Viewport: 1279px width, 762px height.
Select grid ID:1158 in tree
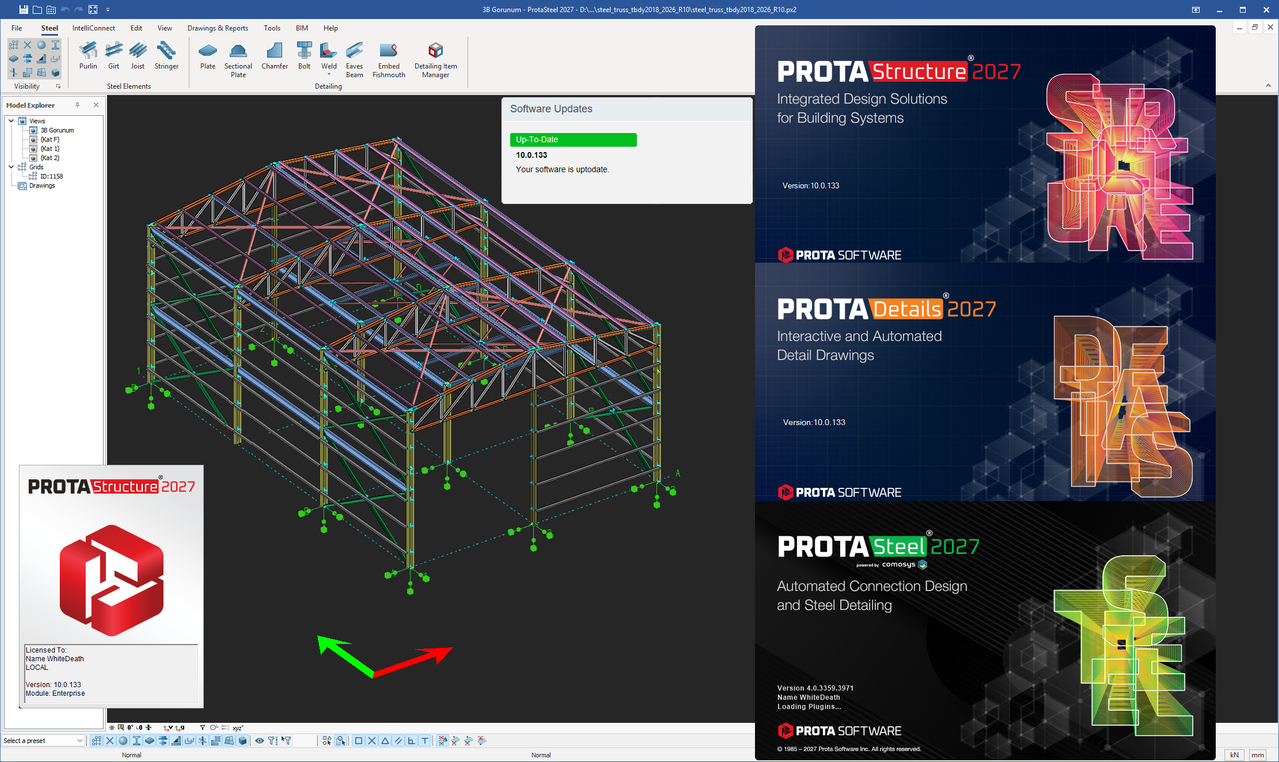51,176
